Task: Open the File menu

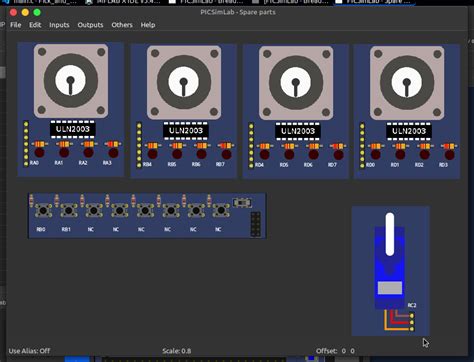Action: pyautogui.click(x=16, y=25)
